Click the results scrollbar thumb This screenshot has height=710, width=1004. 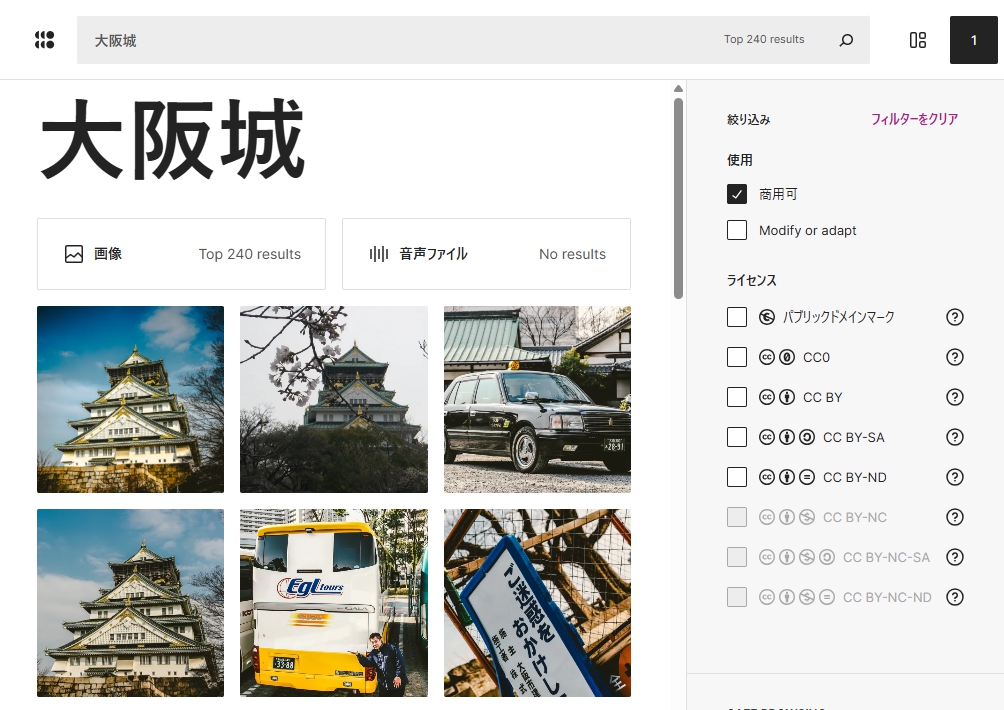tap(678, 198)
